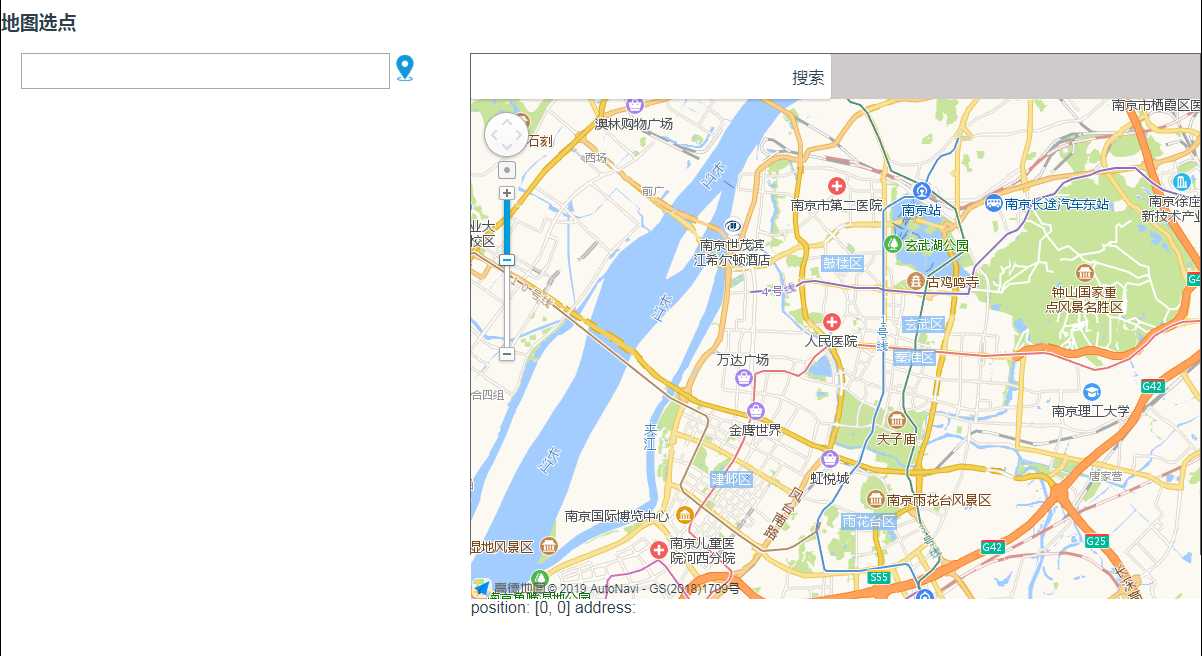Click the lower grey zoom track
Image resolution: width=1202 pixels, height=656 pixels.
[x=507, y=306]
